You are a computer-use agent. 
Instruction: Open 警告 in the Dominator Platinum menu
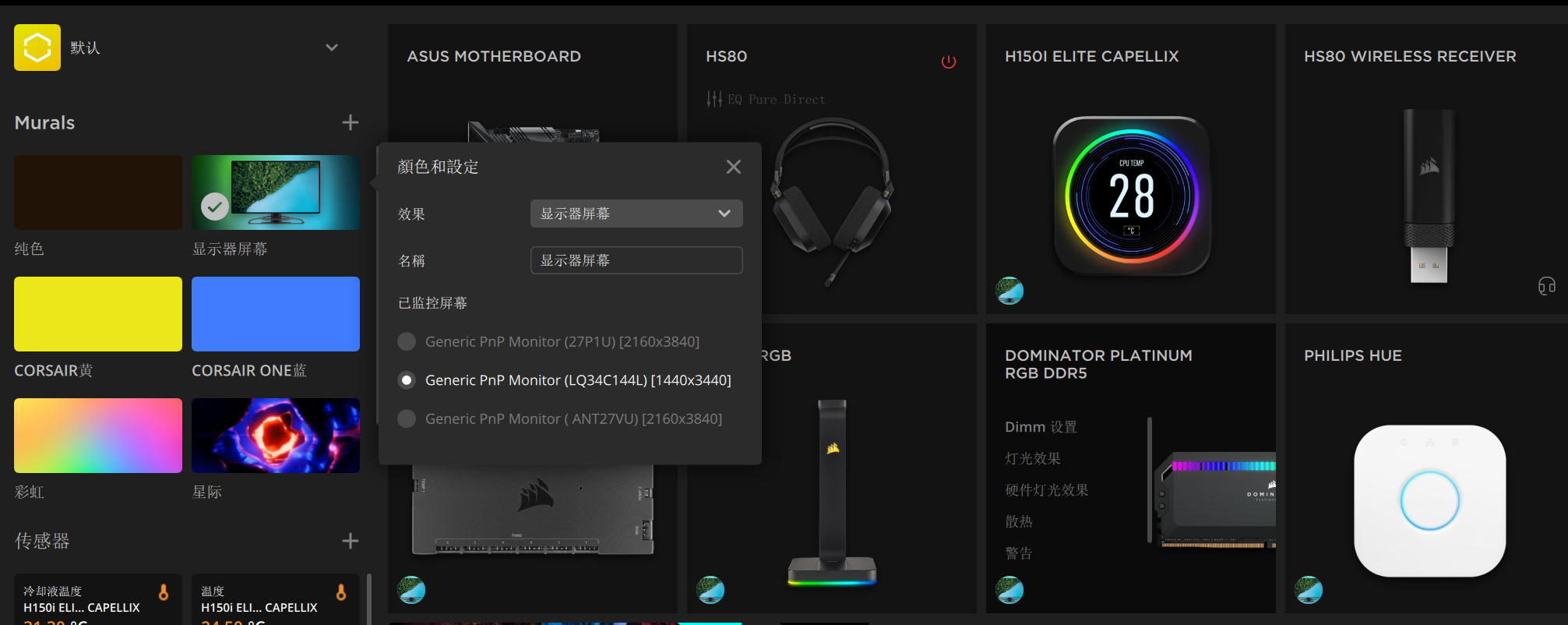(1019, 553)
